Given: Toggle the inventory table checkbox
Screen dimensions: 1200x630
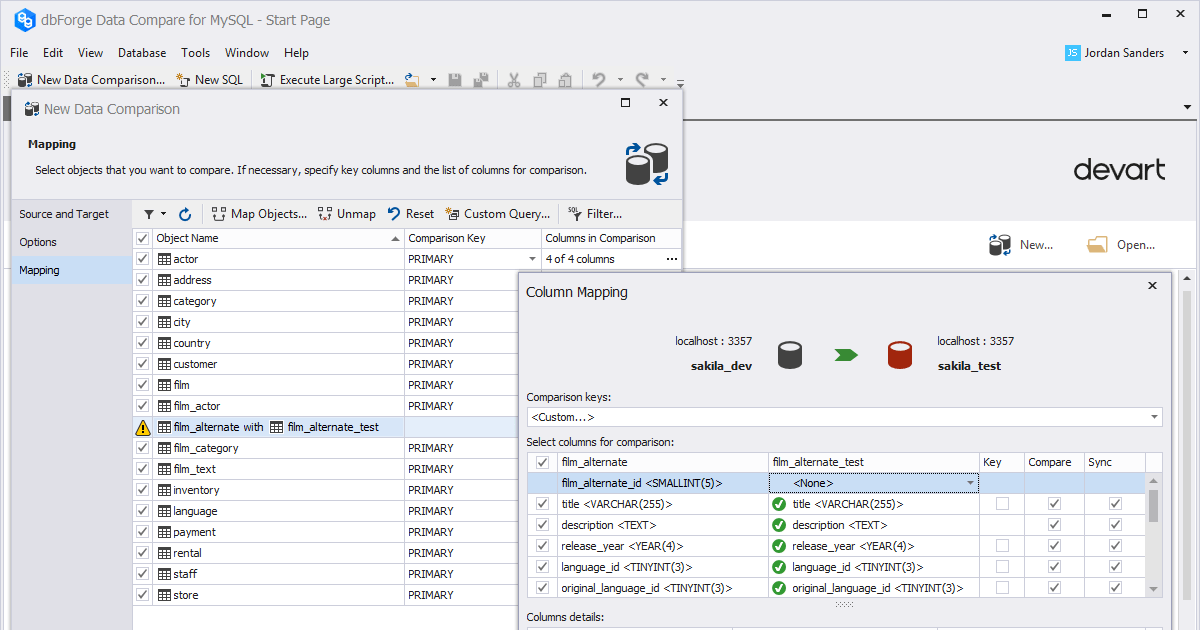Looking at the screenshot, I should click(142, 490).
